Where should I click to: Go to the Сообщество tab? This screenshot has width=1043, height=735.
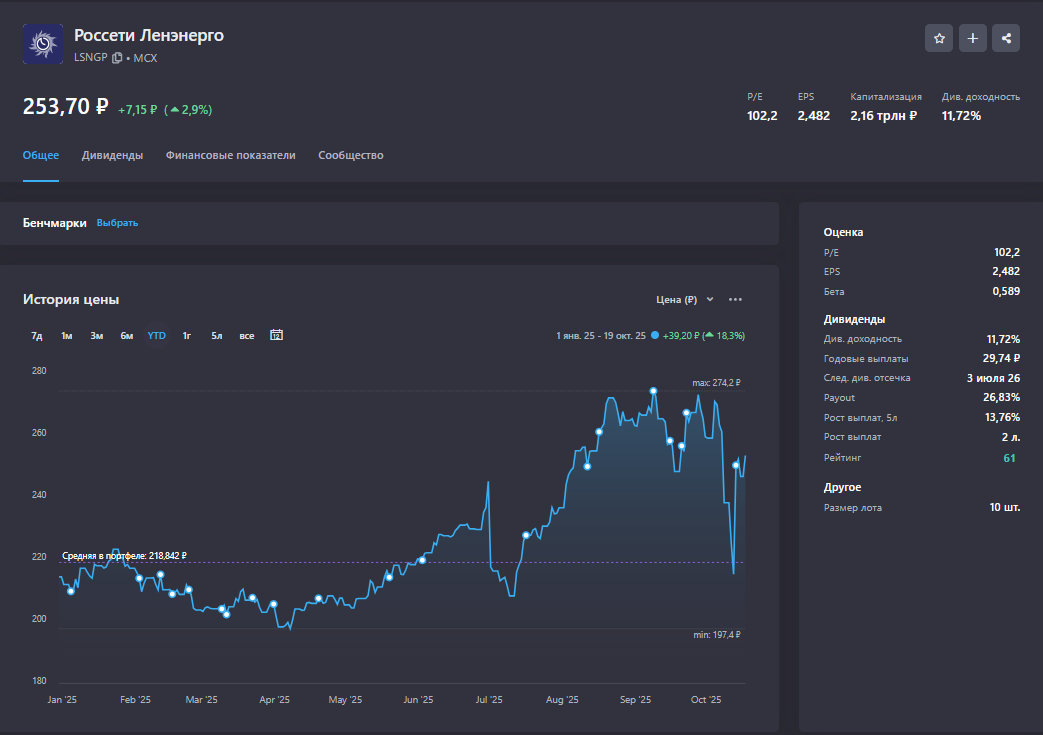pyautogui.click(x=350, y=155)
